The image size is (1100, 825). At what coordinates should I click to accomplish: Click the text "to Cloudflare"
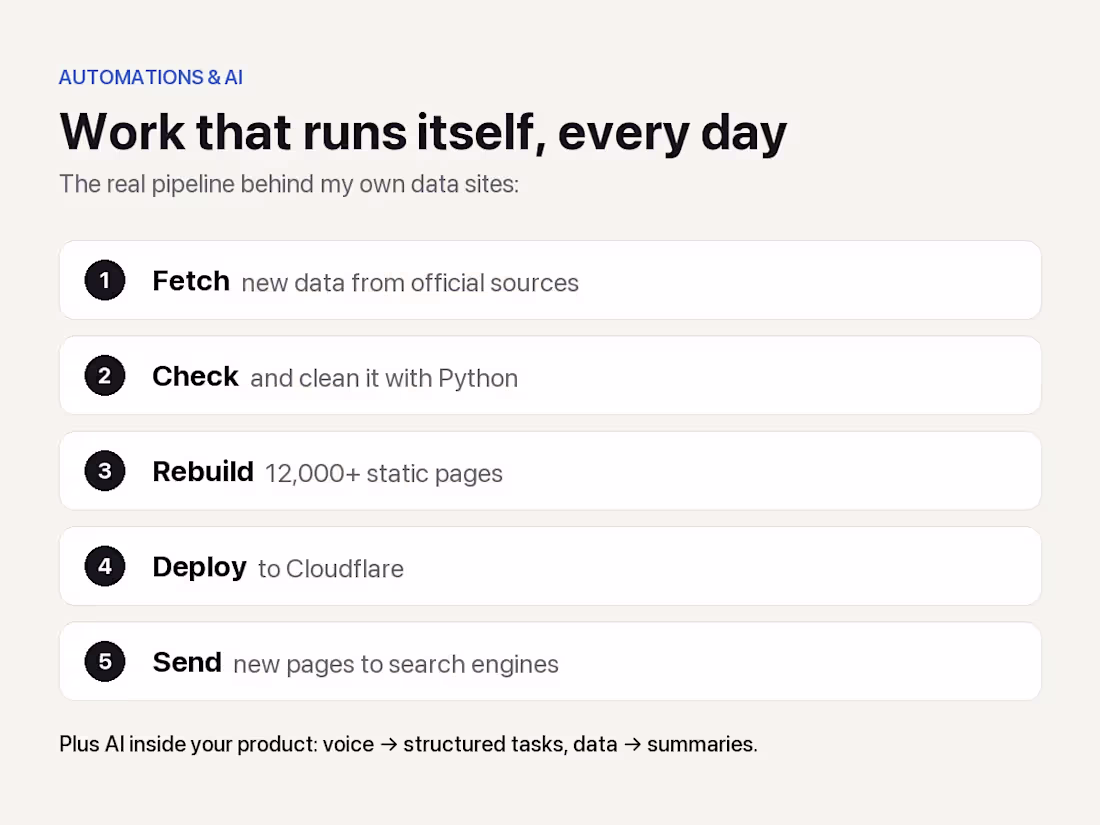(x=331, y=569)
